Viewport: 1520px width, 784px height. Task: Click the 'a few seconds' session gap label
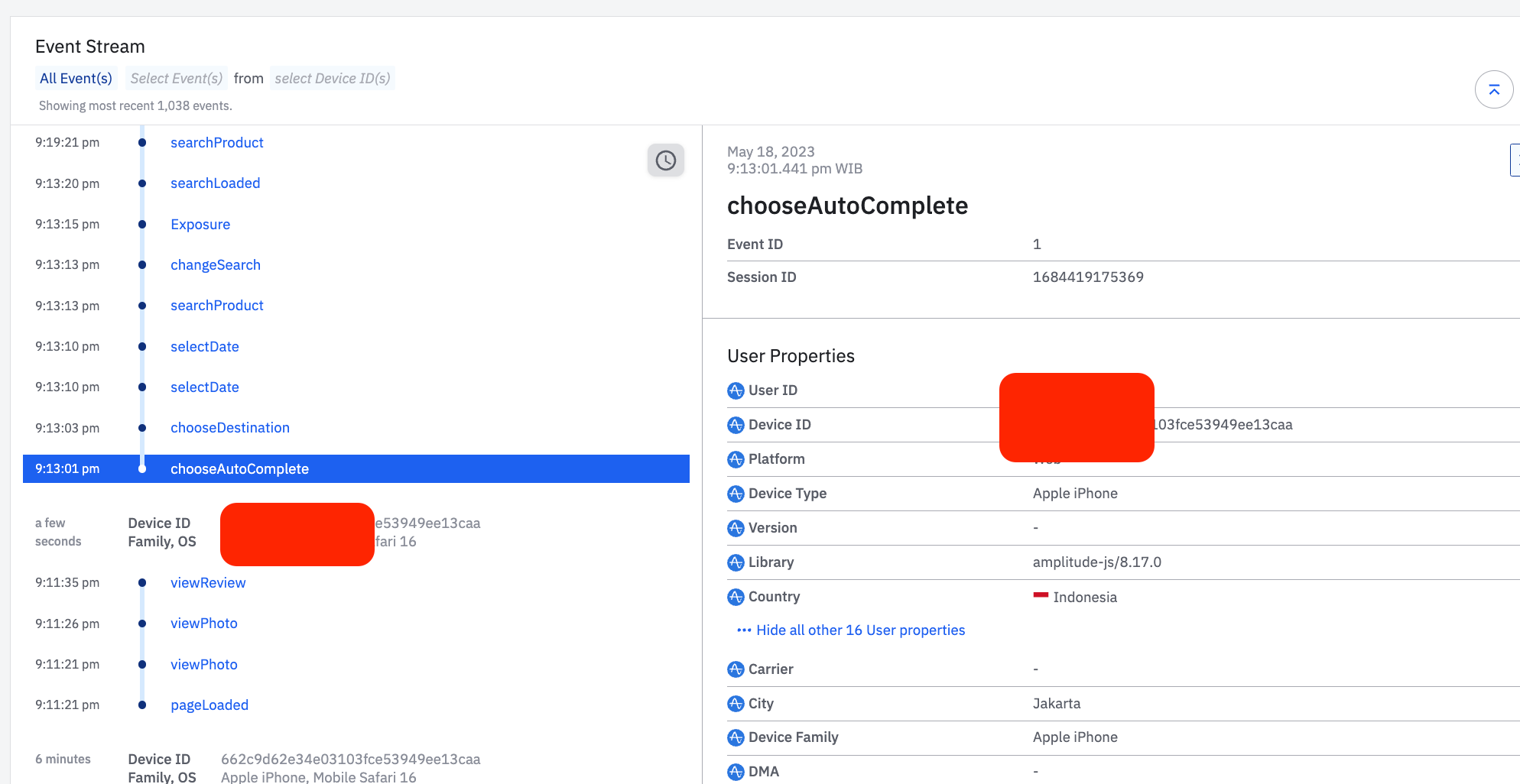coord(58,533)
